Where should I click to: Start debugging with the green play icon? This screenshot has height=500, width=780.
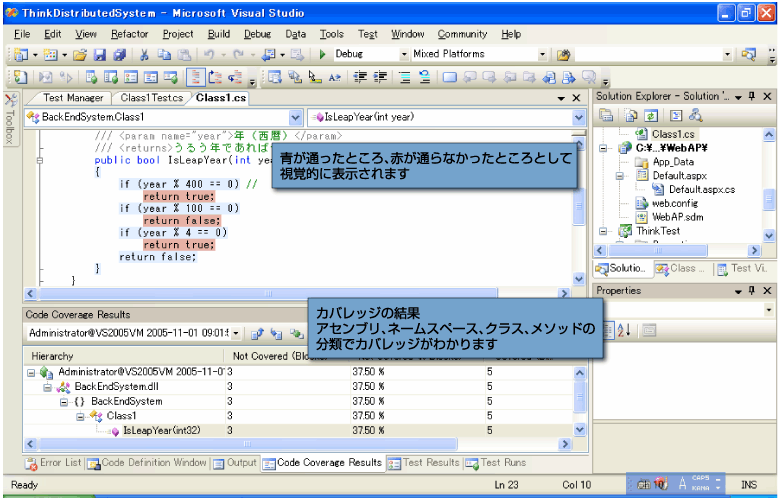(322, 54)
